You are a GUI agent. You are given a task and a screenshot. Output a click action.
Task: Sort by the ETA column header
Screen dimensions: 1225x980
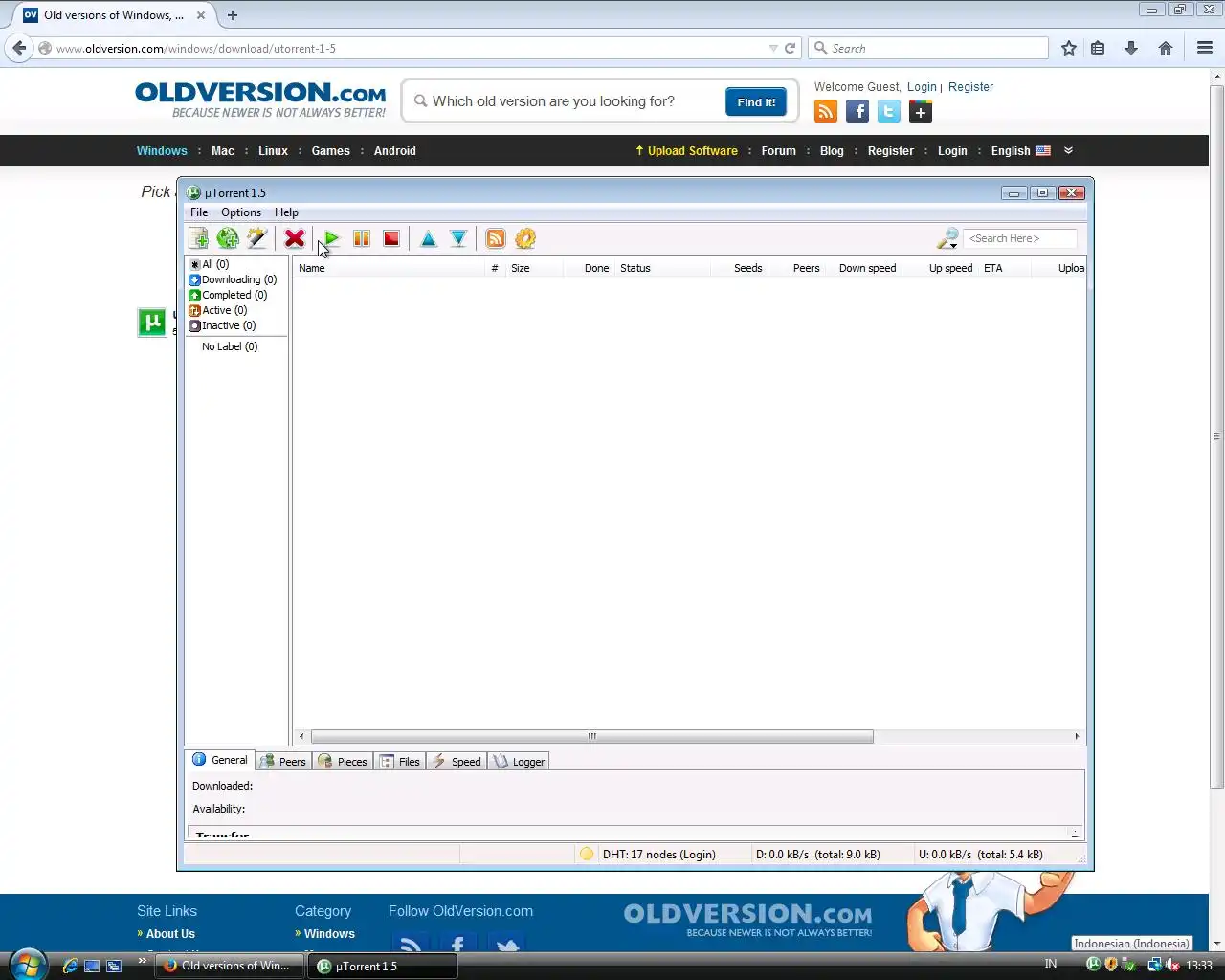tap(1005, 268)
